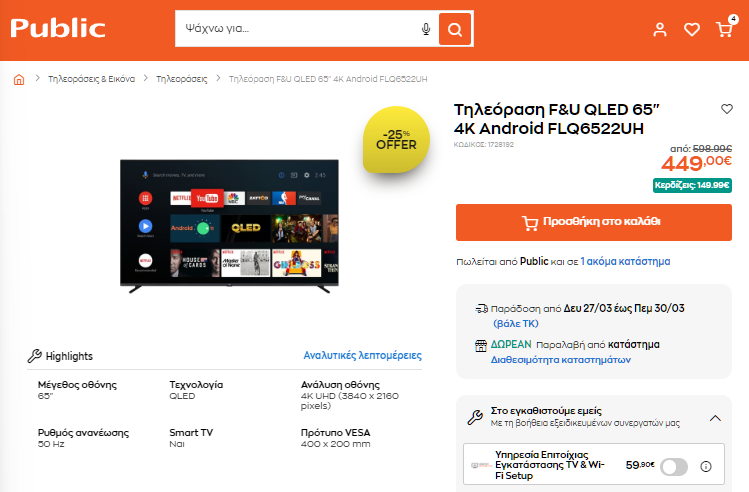Click info icon for wall installation service

[x=706, y=467]
